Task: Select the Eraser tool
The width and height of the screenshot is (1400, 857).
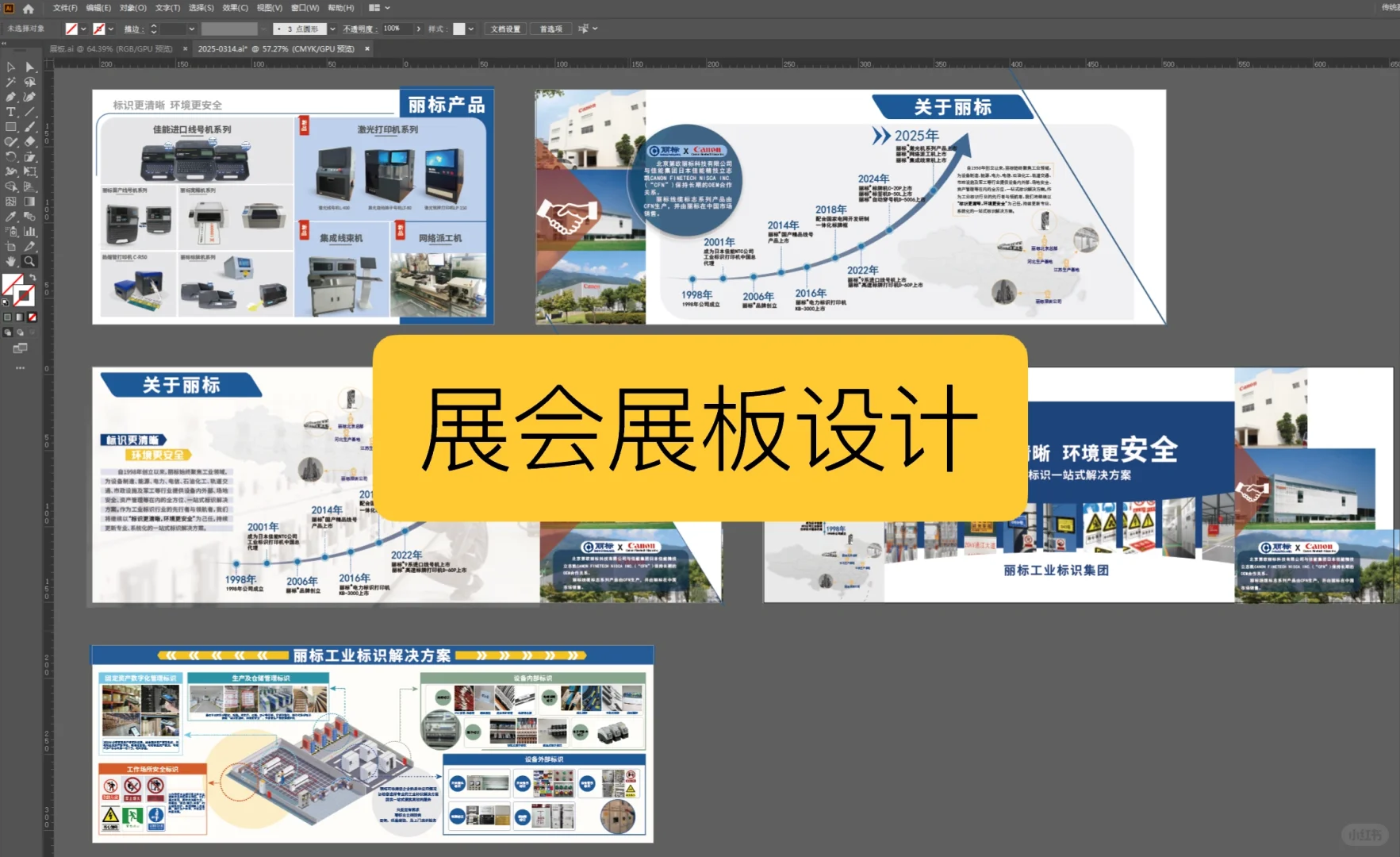Action: (30, 142)
